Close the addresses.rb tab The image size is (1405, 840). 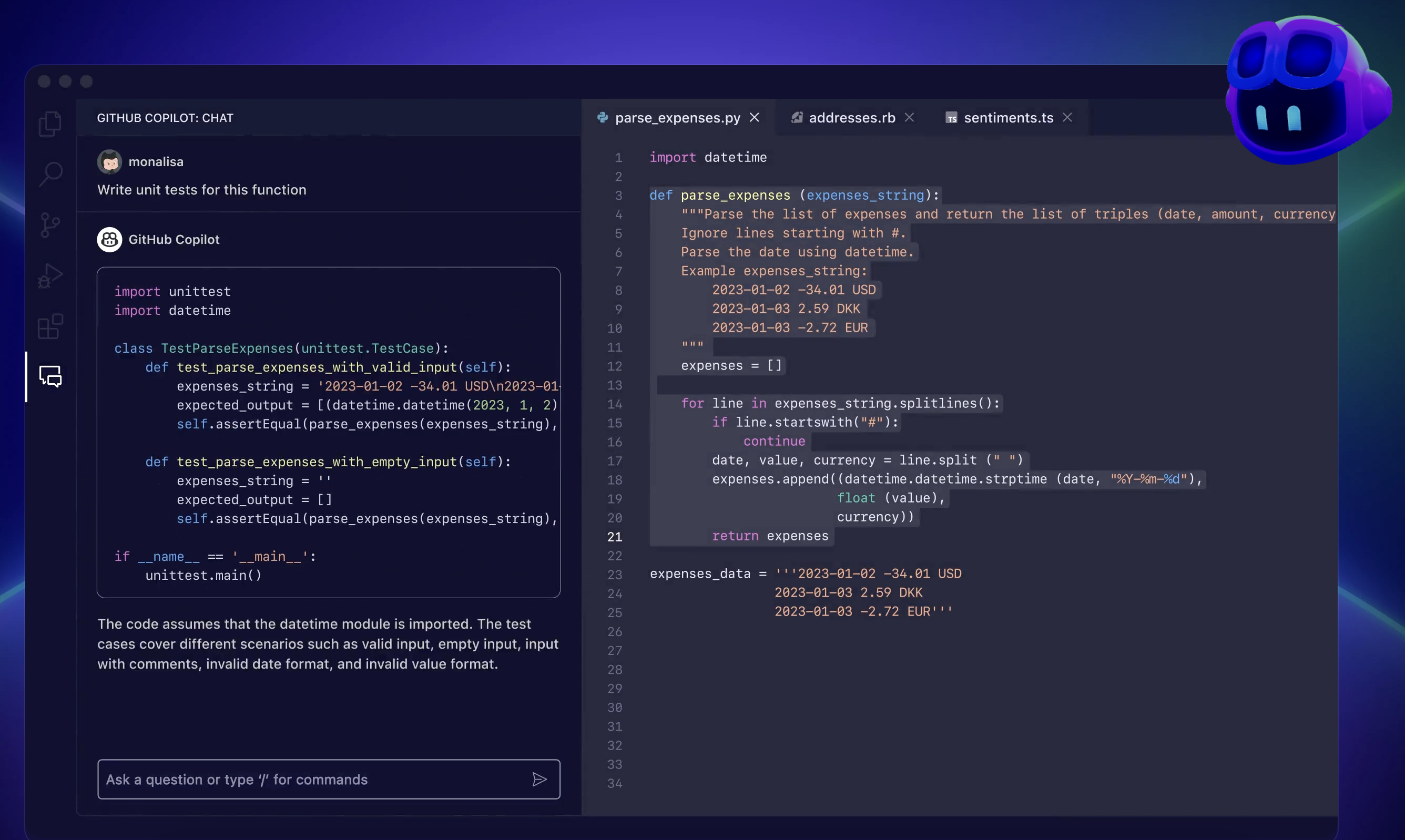point(909,117)
